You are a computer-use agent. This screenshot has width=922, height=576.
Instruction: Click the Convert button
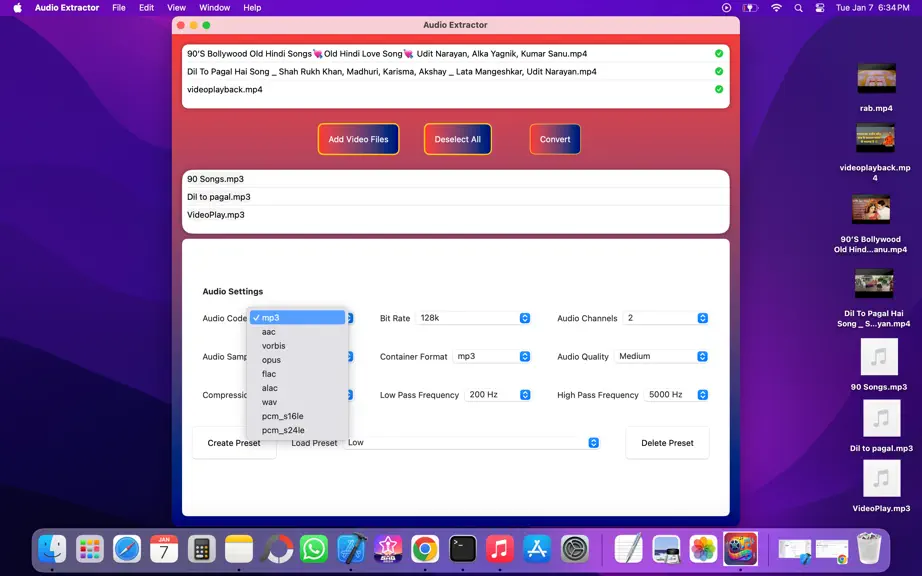(x=555, y=139)
